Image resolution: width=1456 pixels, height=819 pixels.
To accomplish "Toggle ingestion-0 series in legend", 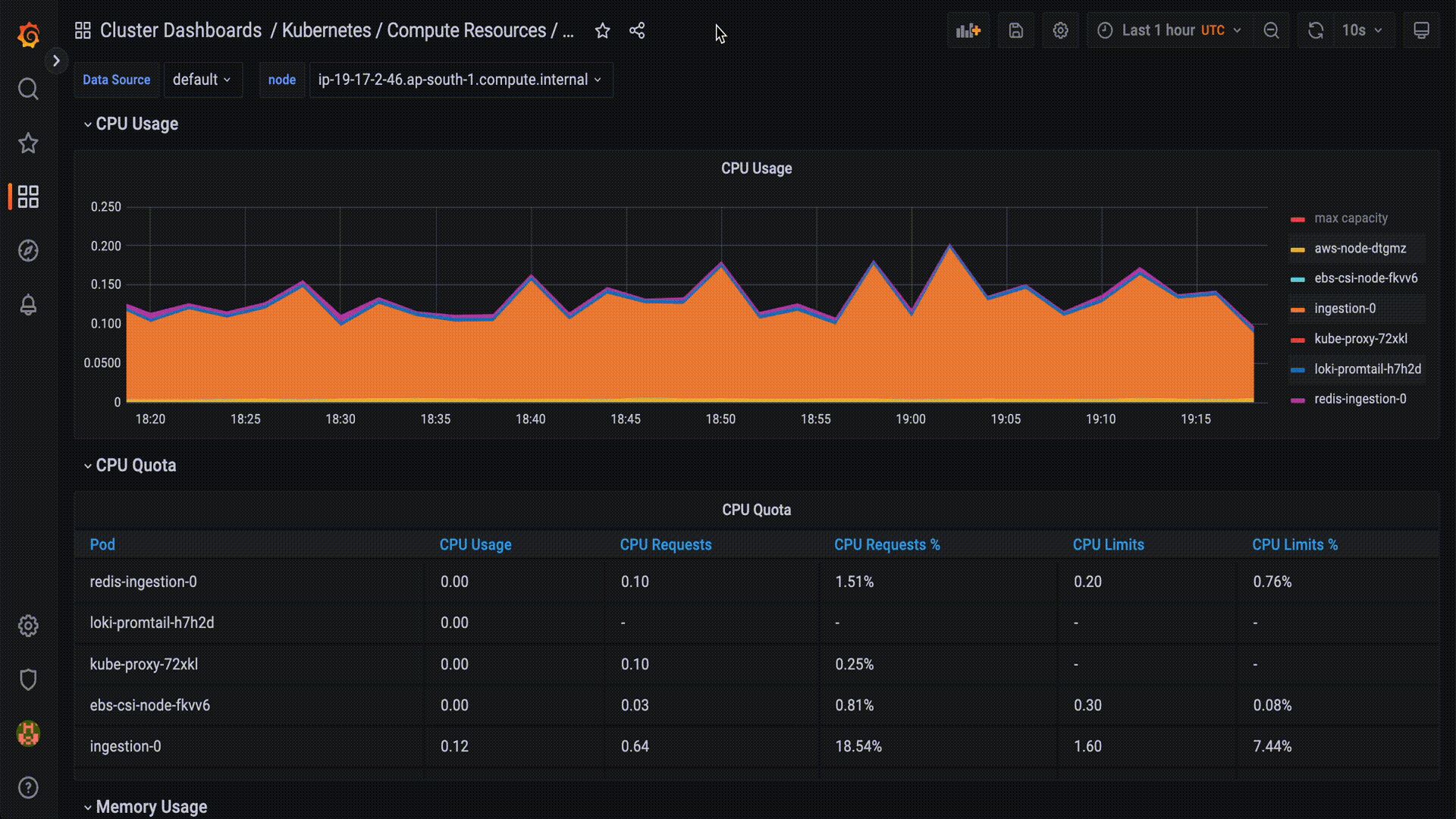I will pos(1345,309).
